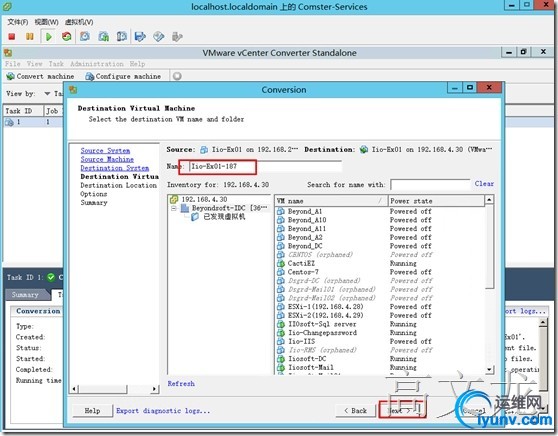The height and width of the screenshot is (436, 558).
Task: Sort by Power state column header
Action: point(436,201)
